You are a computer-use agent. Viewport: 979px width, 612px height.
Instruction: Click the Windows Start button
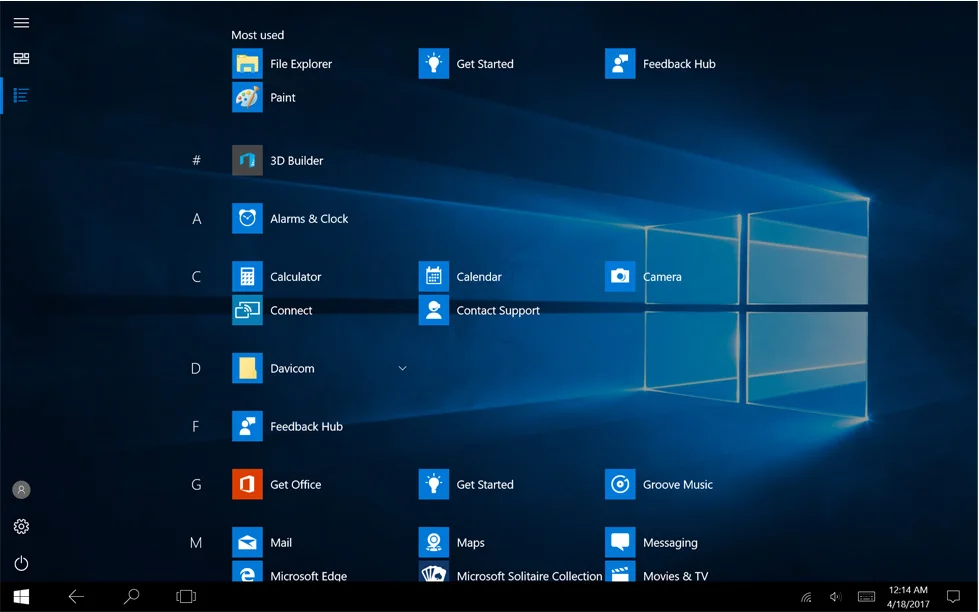(x=21, y=597)
